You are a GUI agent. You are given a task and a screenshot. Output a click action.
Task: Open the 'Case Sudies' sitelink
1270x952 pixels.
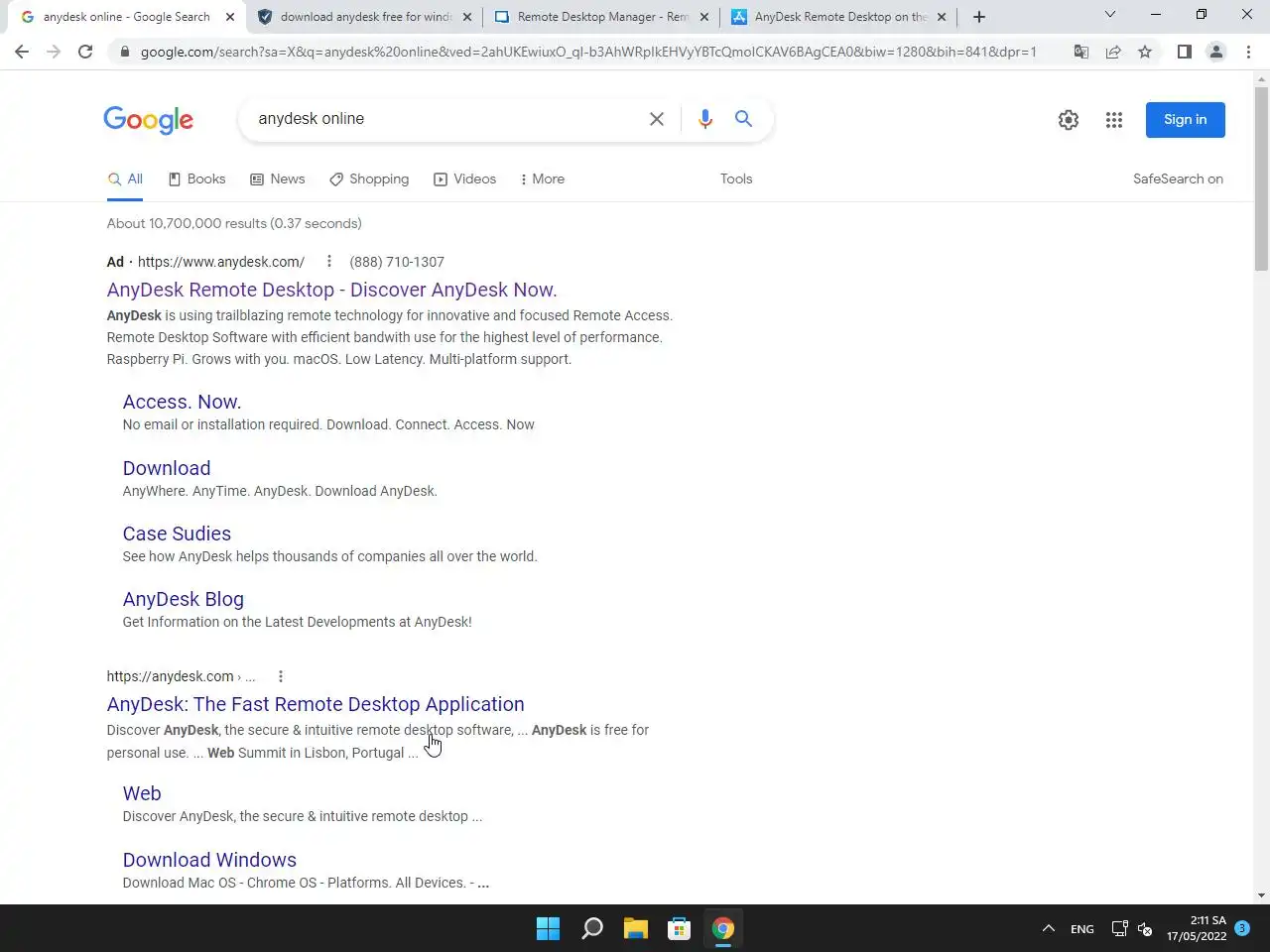click(177, 534)
